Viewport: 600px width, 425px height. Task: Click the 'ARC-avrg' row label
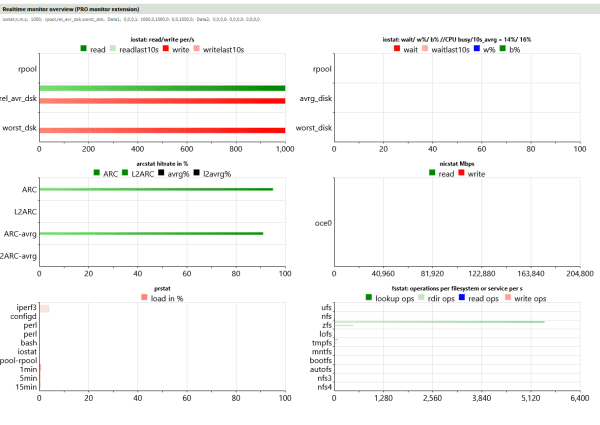click(20, 234)
